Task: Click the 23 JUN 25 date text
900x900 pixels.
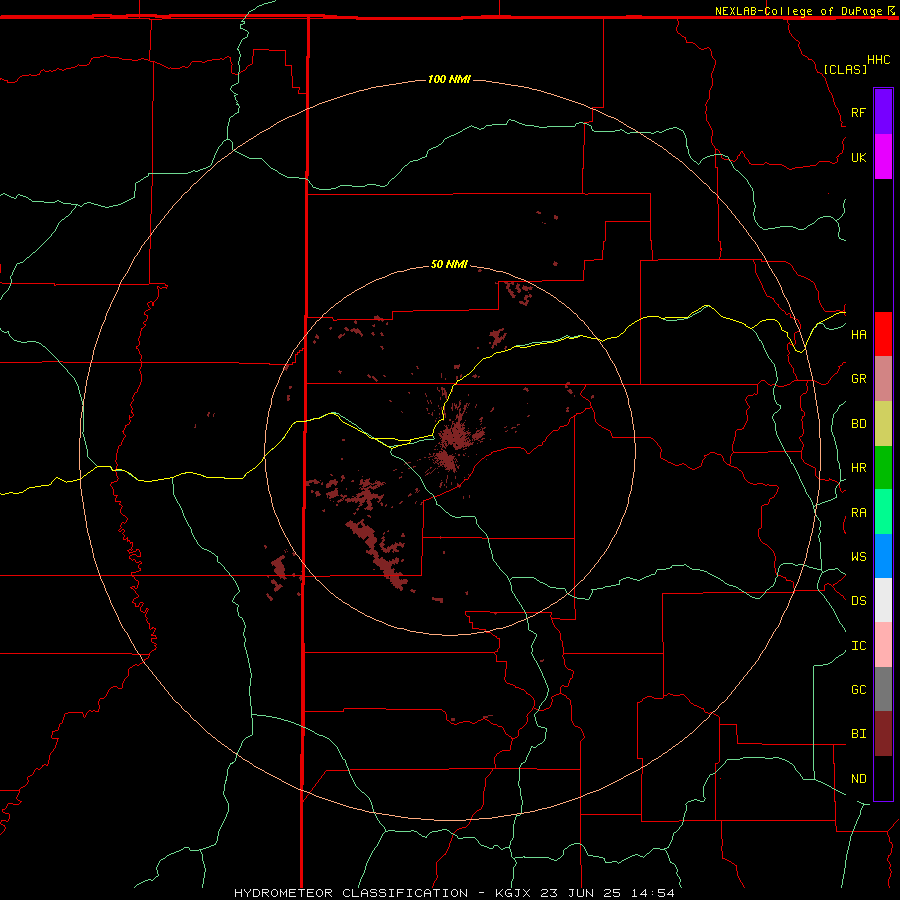Action: [x=580, y=893]
